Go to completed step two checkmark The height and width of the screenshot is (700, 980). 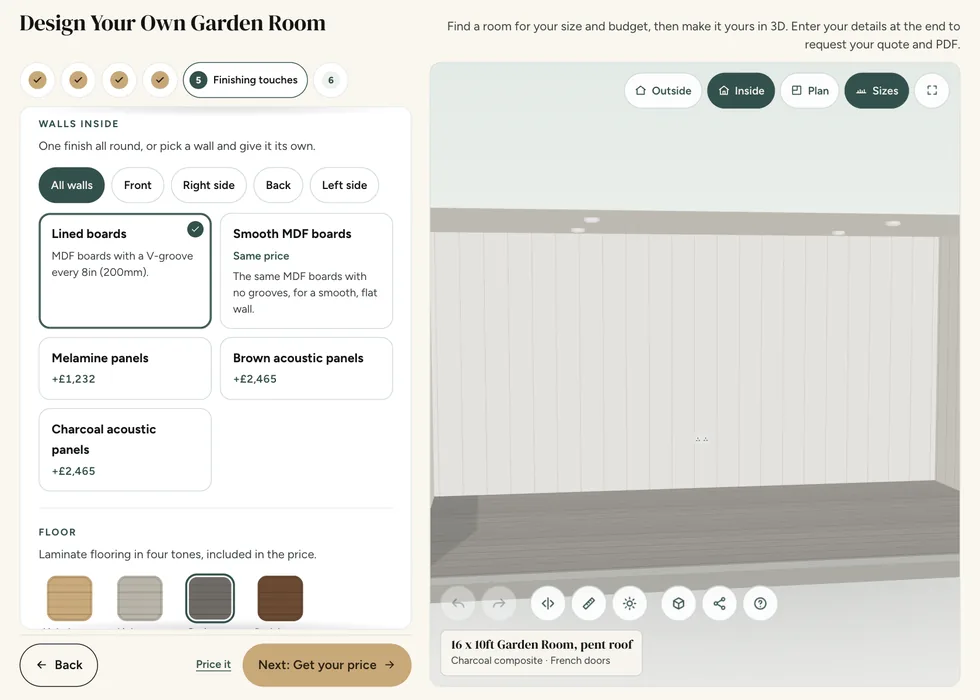(78, 80)
